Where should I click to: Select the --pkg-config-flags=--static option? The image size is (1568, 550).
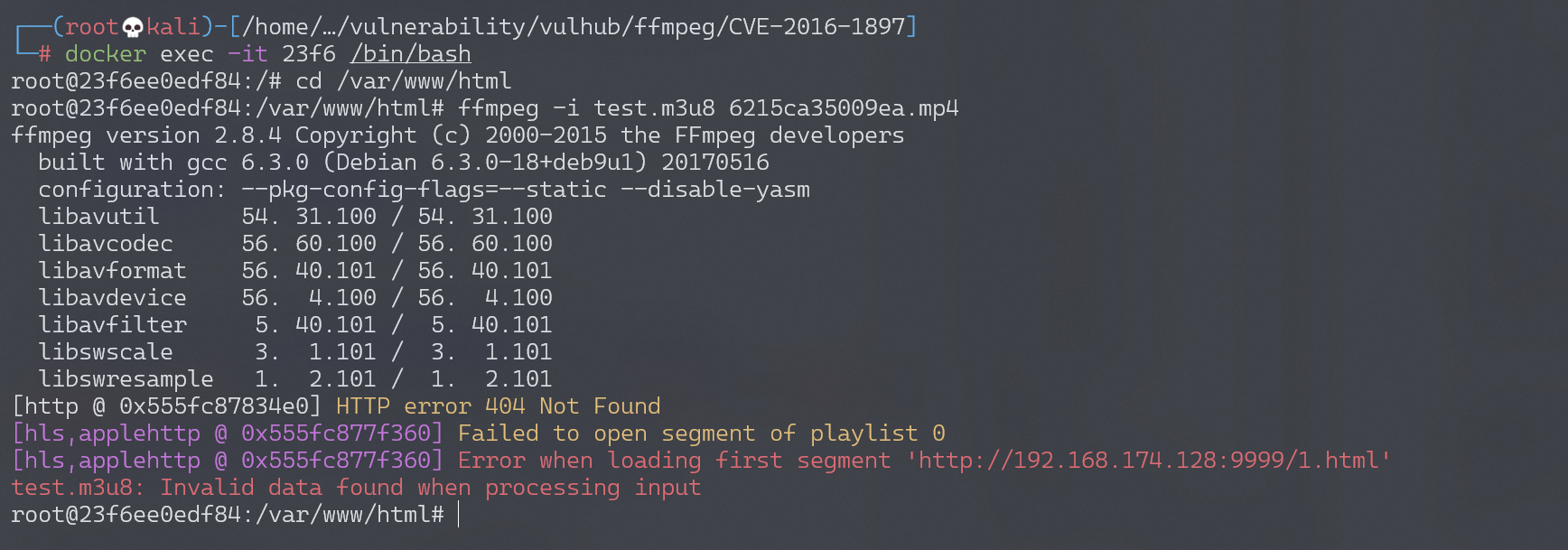(x=424, y=190)
